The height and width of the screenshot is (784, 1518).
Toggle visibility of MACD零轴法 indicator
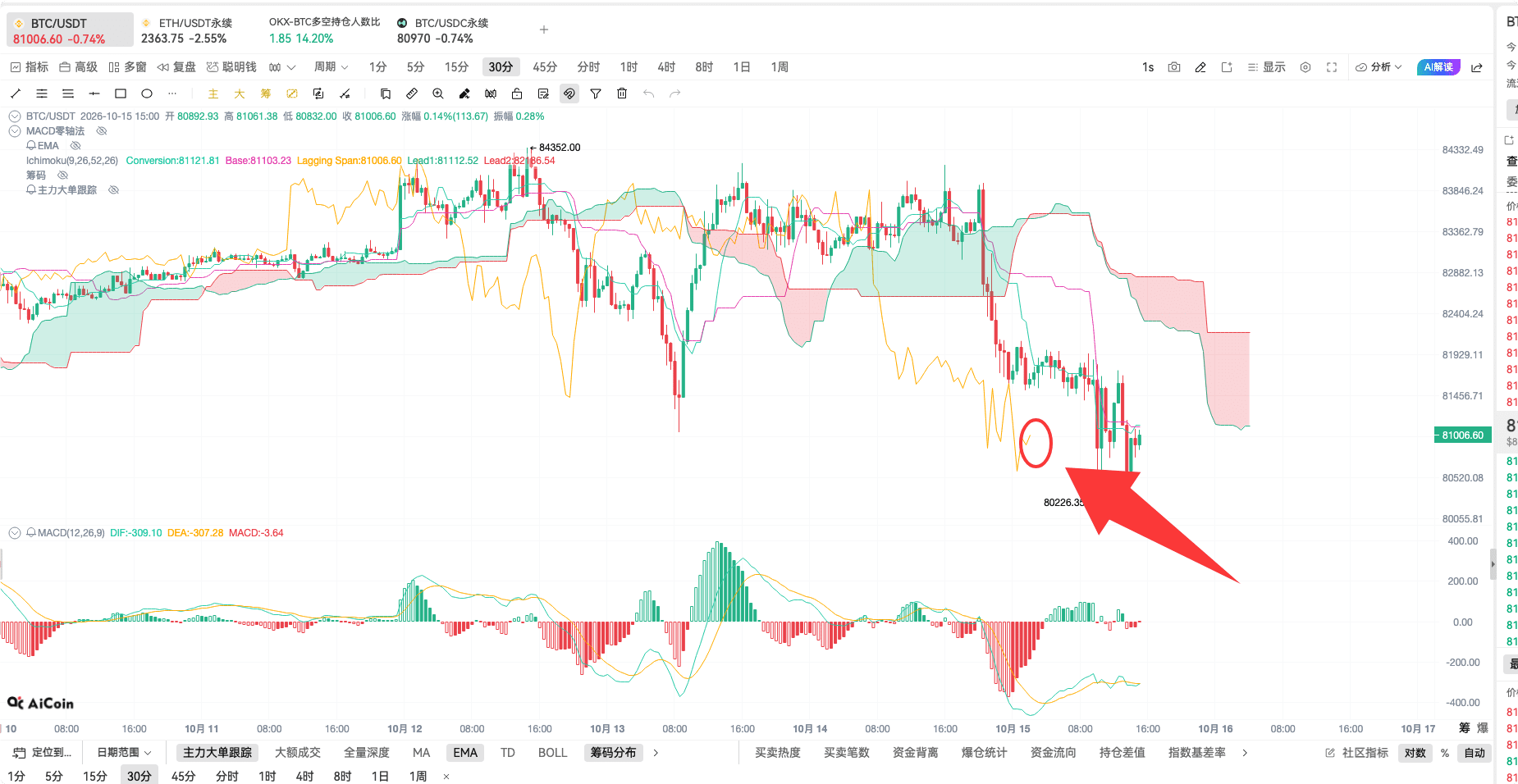(x=102, y=131)
